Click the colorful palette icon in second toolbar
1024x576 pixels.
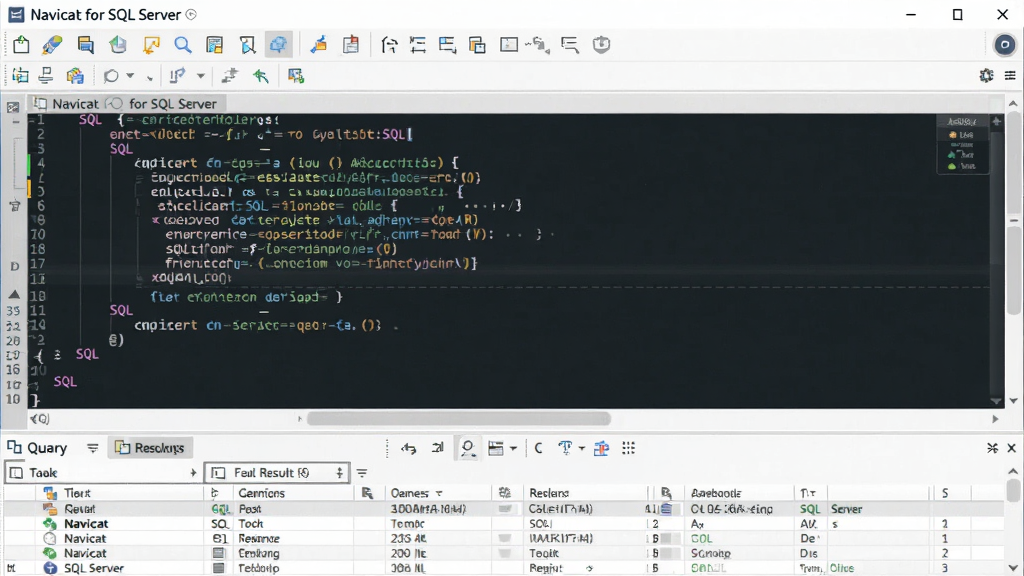click(x=75, y=76)
